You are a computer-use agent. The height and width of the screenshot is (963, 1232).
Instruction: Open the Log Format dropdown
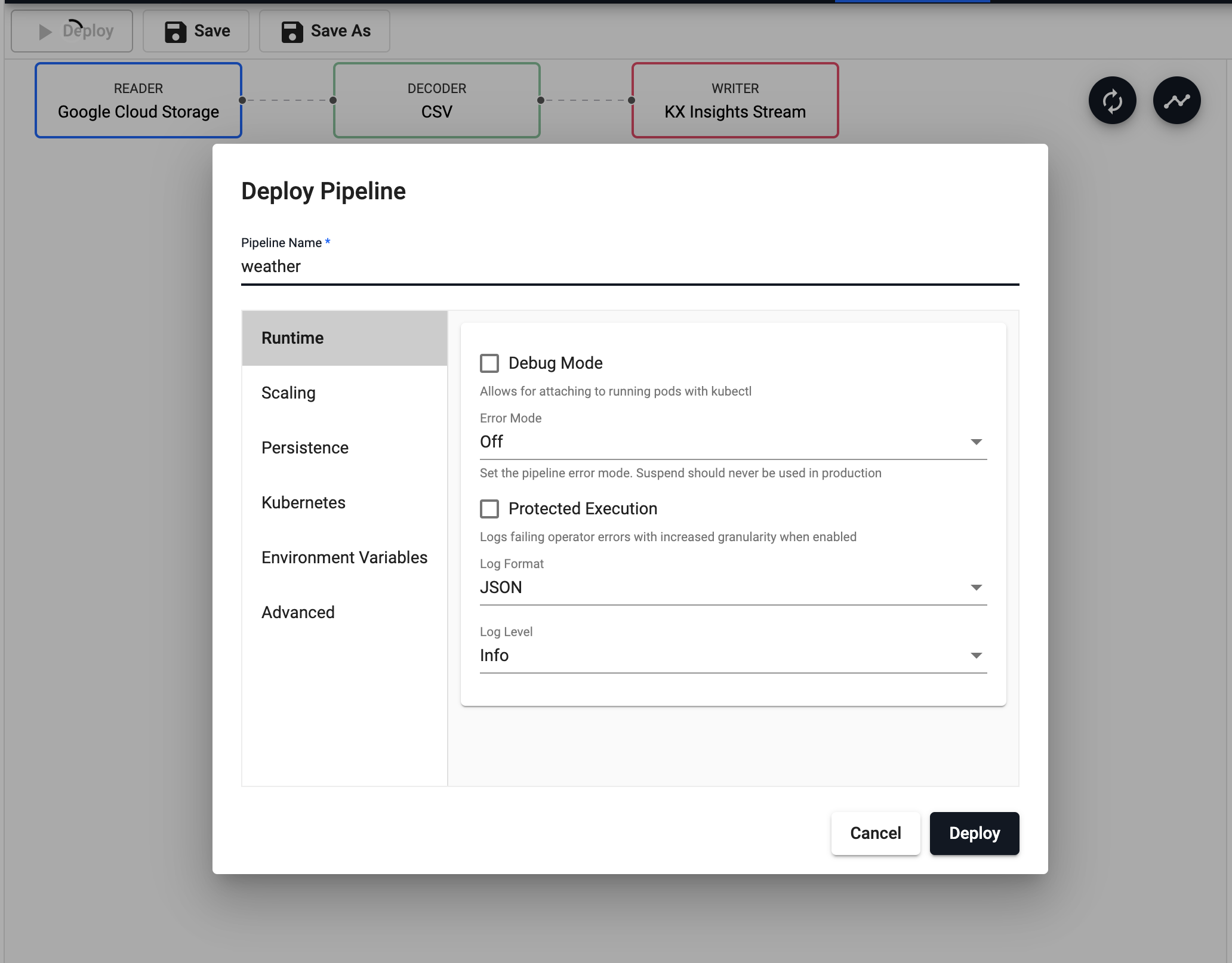point(734,588)
